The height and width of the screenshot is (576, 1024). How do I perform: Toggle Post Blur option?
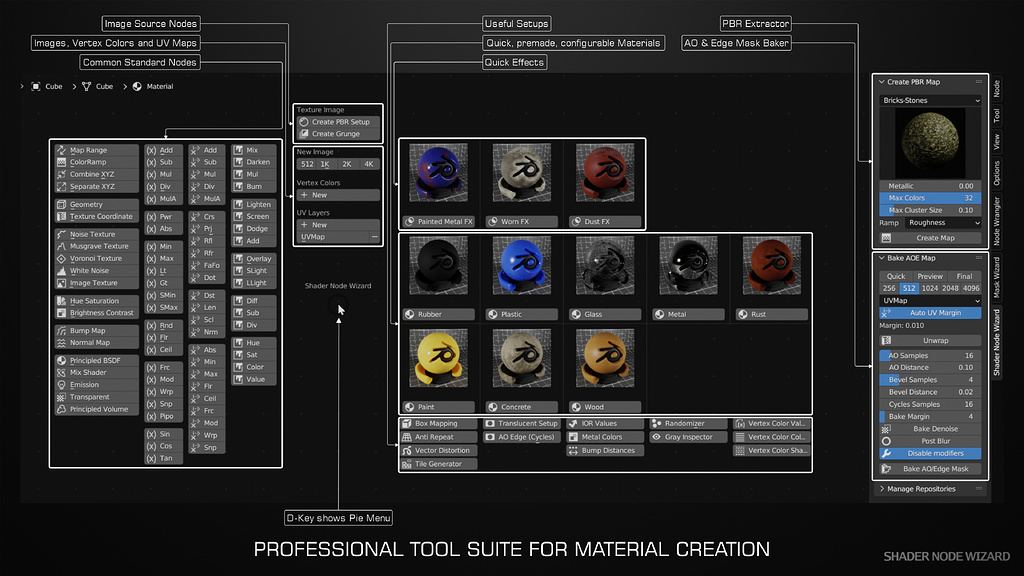coord(930,441)
